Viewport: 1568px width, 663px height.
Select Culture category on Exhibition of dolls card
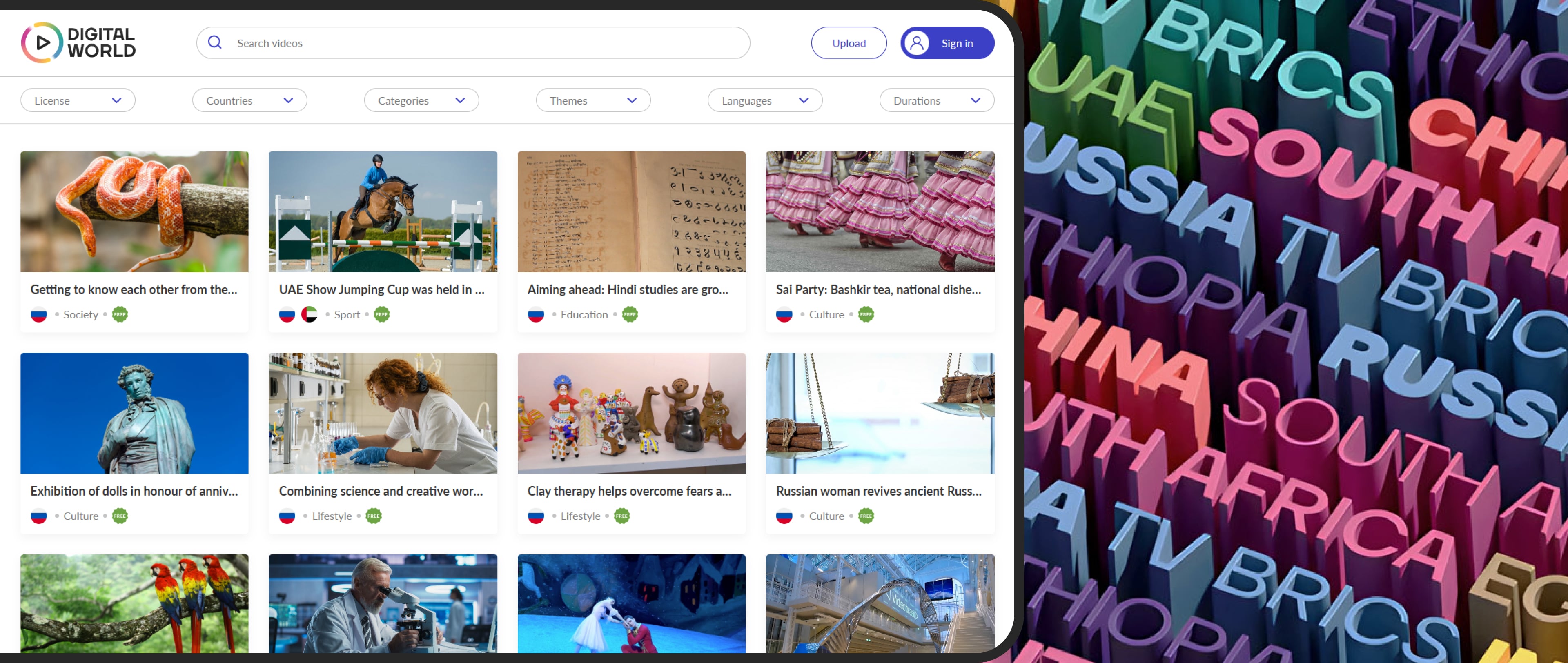[81, 516]
